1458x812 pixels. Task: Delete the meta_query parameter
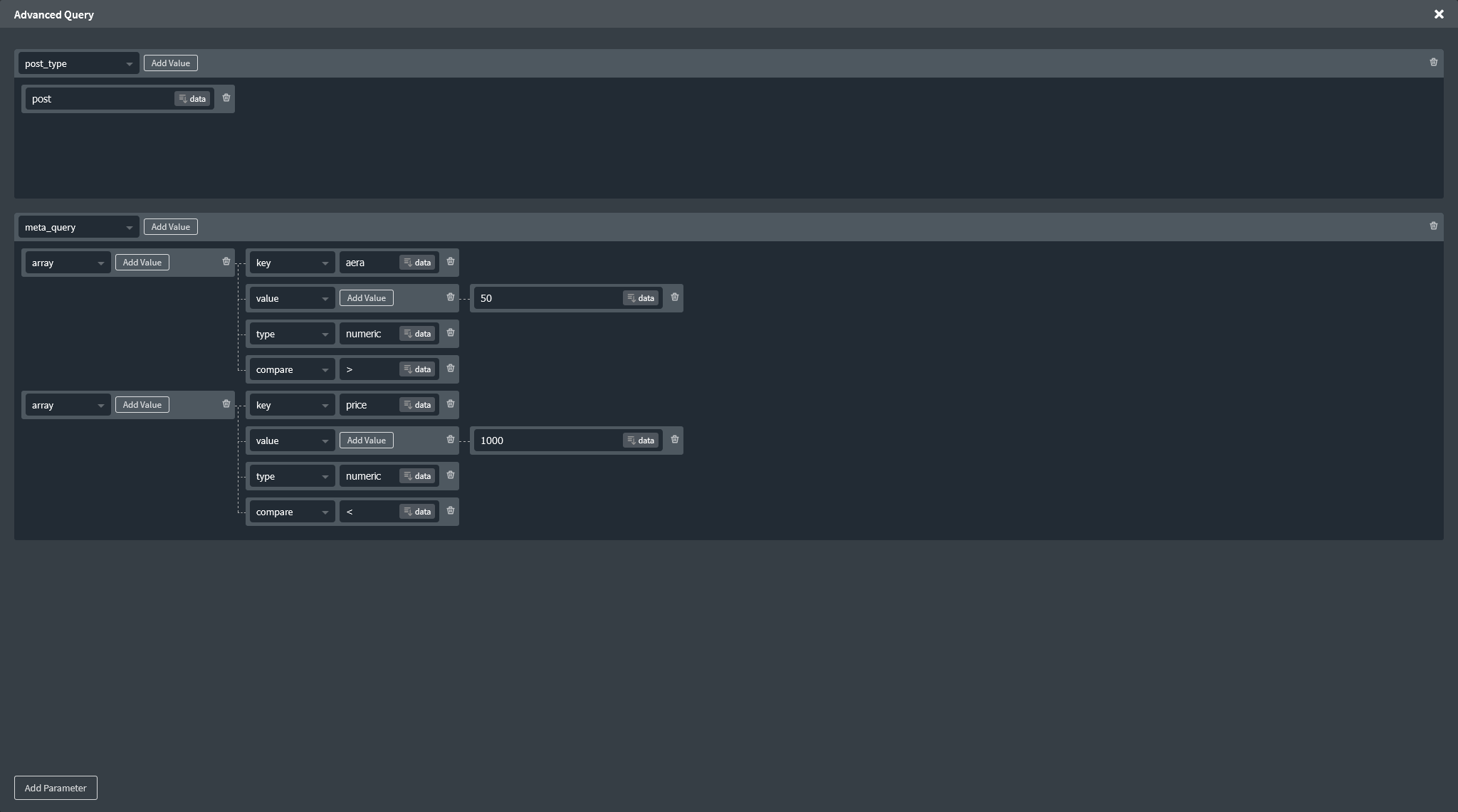tap(1433, 226)
